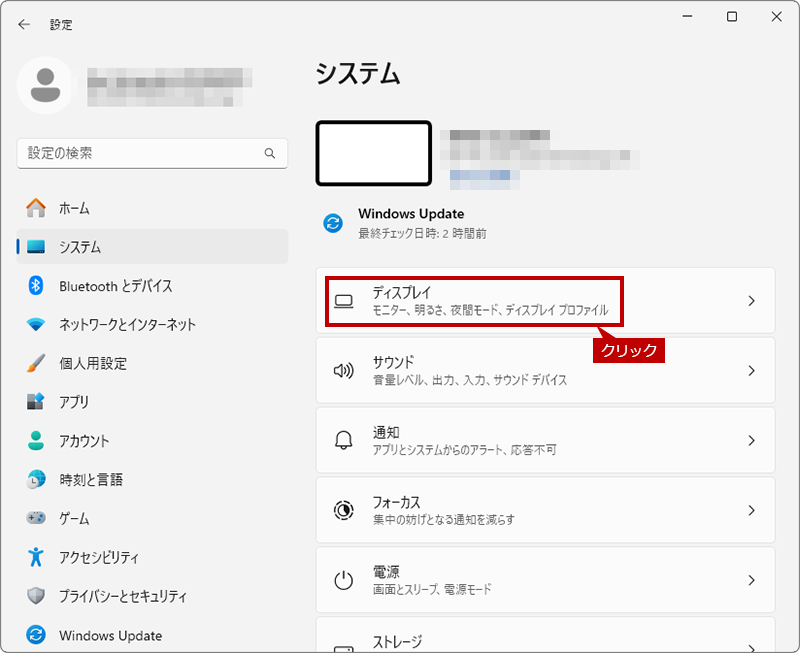Click the 個人用設定 paintbrush icon
Viewport: 800px width, 653px height.
tap(36, 363)
